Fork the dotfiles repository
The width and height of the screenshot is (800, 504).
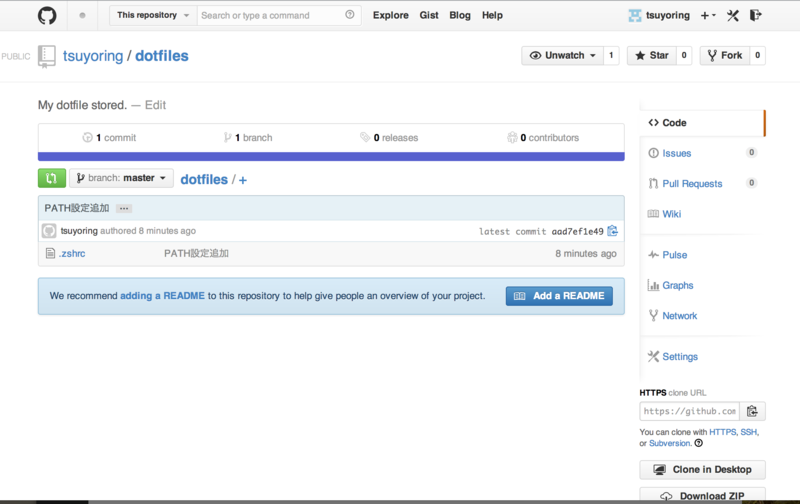(x=724, y=55)
